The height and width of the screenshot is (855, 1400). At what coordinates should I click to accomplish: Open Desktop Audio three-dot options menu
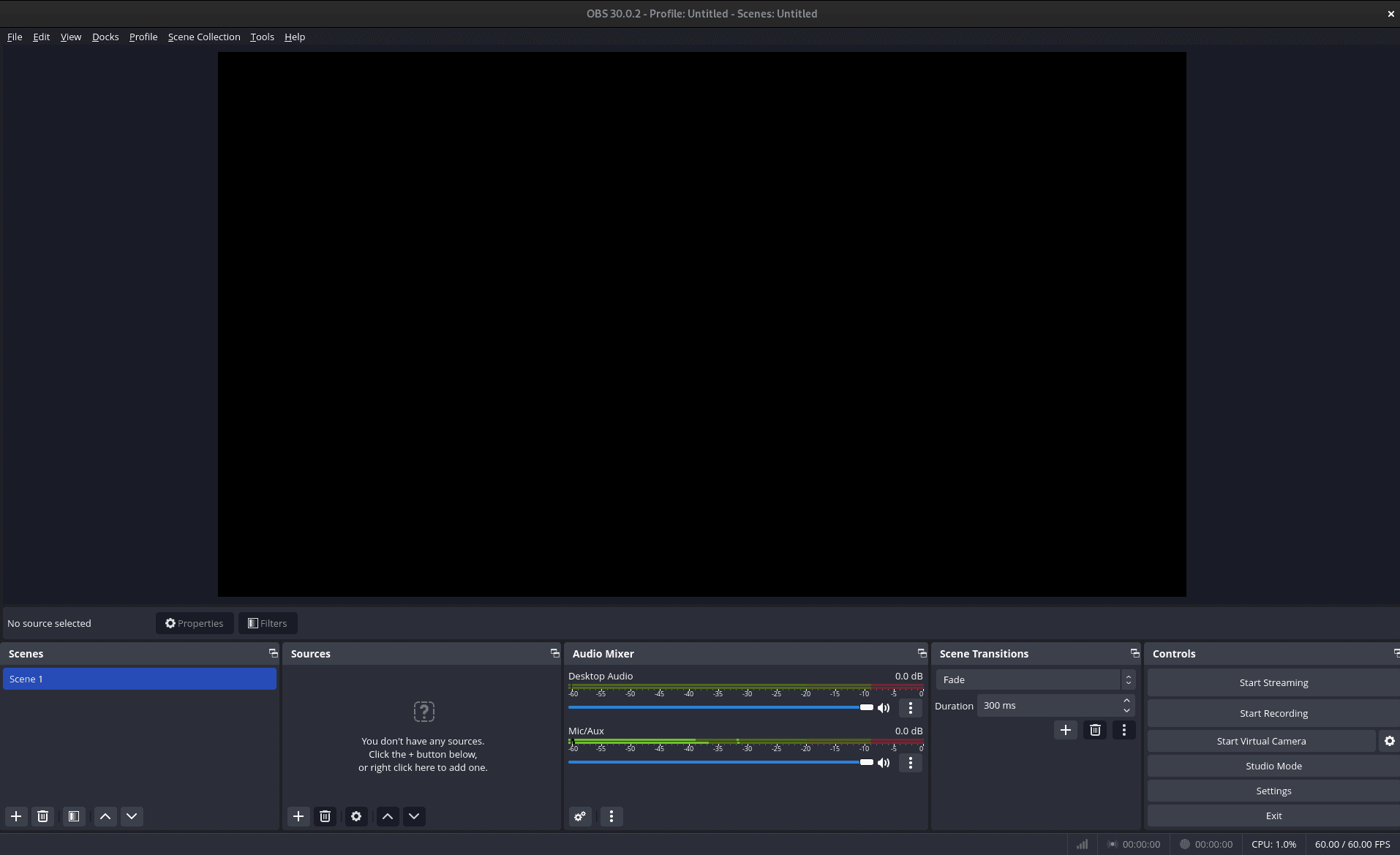(911, 708)
